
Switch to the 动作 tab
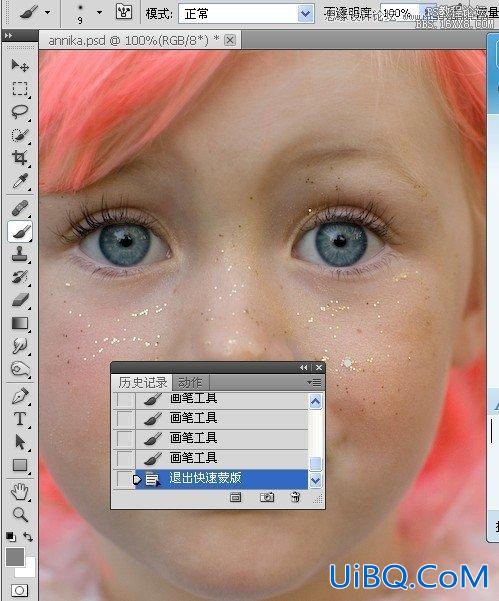click(190, 383)
